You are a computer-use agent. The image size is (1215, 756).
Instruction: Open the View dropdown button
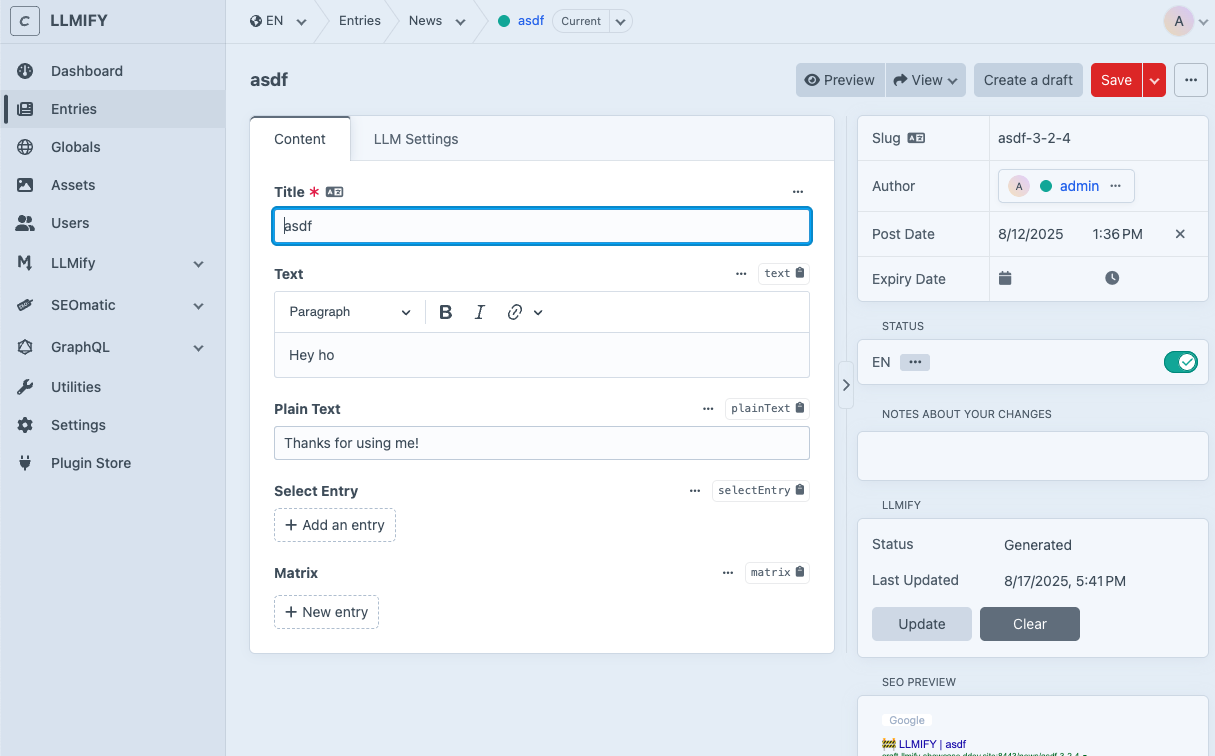pos(925,80)
